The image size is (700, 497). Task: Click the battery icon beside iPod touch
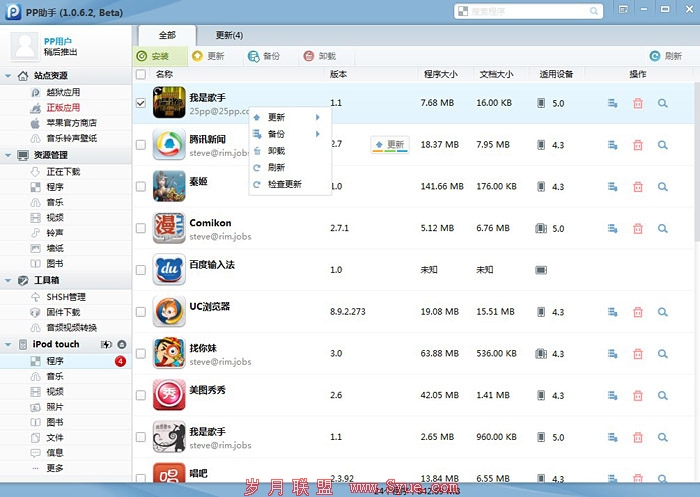(106, 344)
